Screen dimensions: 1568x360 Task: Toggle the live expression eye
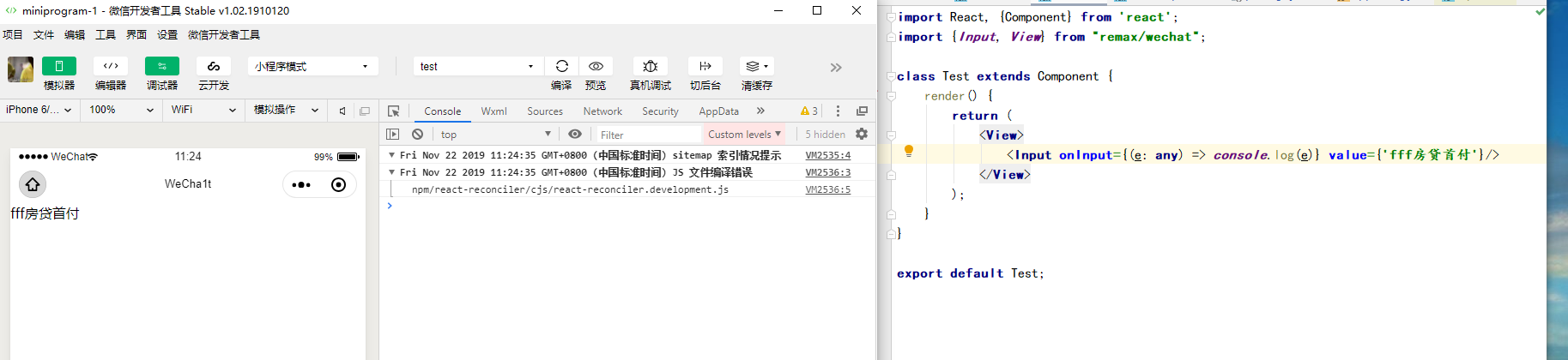(575, 134)
